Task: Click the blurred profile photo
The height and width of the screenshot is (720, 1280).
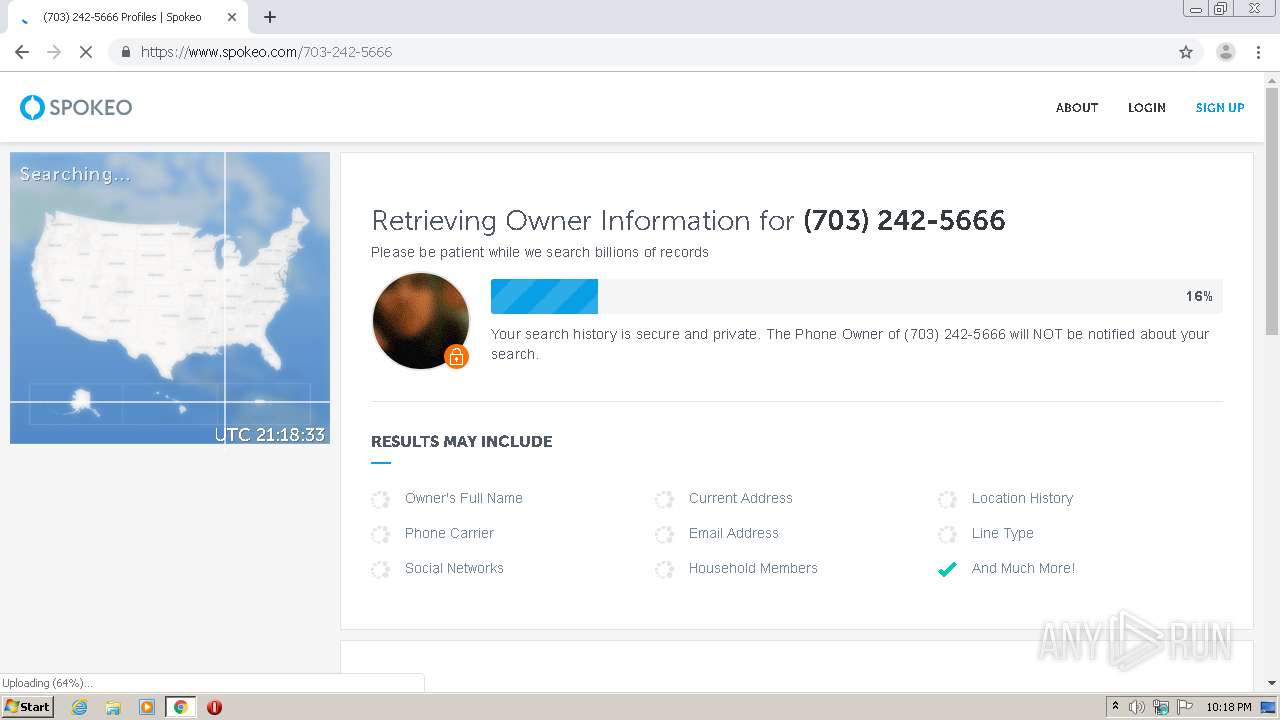Action: 421,321
